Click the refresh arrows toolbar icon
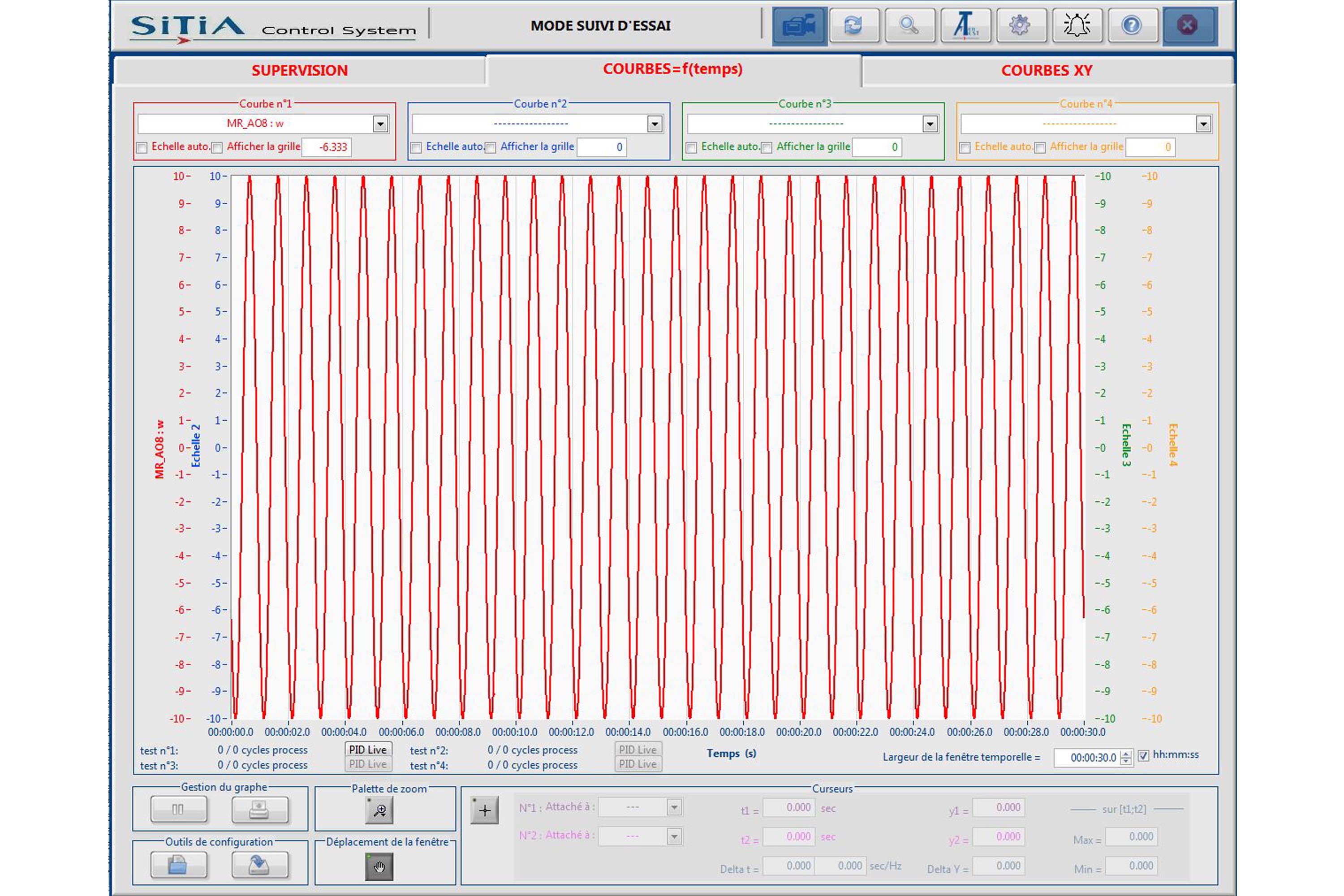Screen dimensions: 1344x896 tap(854, 26)
